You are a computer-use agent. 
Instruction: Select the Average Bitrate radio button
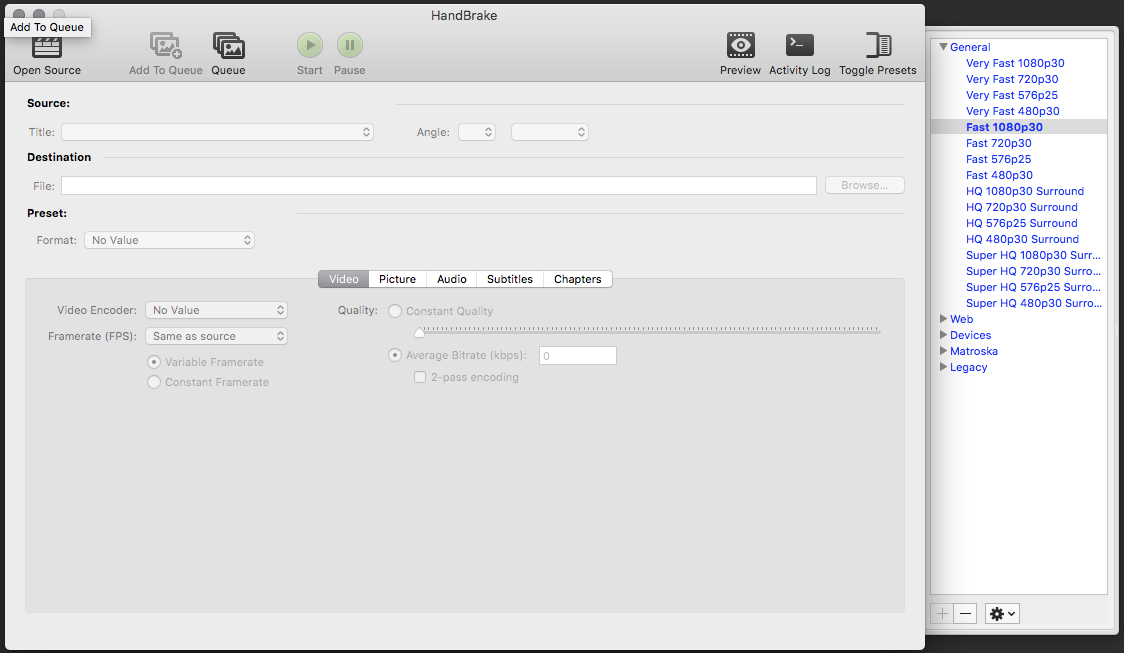(395, 355)
